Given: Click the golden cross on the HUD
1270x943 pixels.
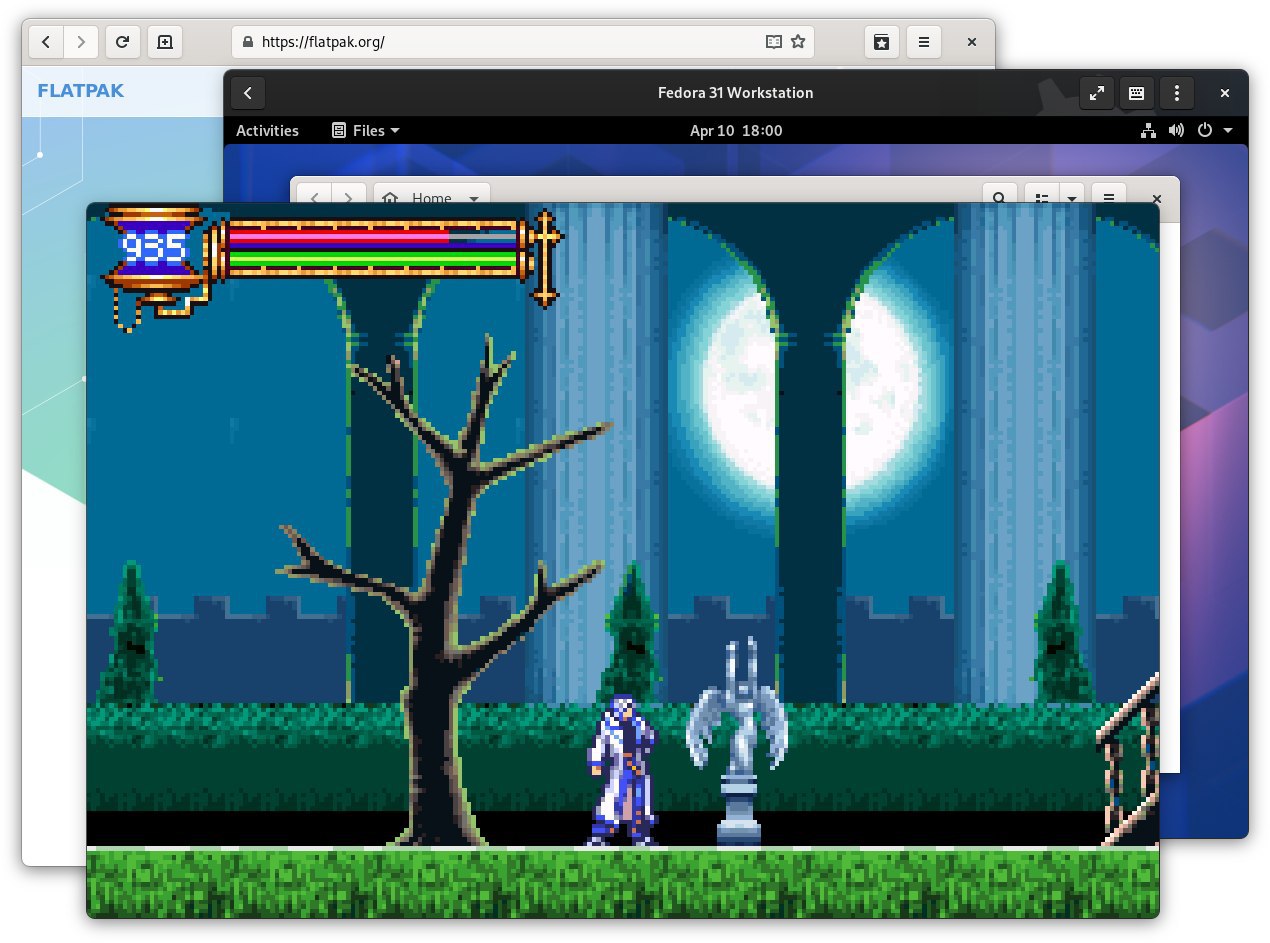Looking at the screenshot, I should tap(545, 257).
